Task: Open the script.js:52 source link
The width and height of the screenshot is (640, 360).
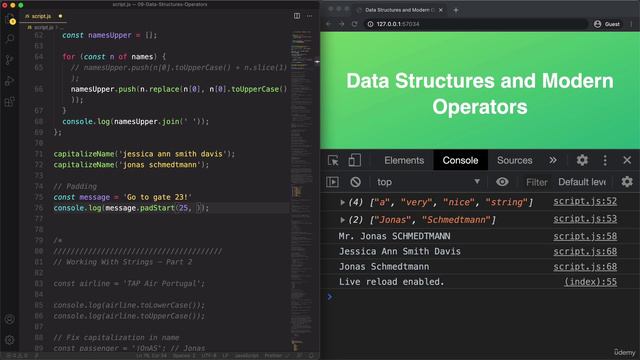Action: (585, 201)
